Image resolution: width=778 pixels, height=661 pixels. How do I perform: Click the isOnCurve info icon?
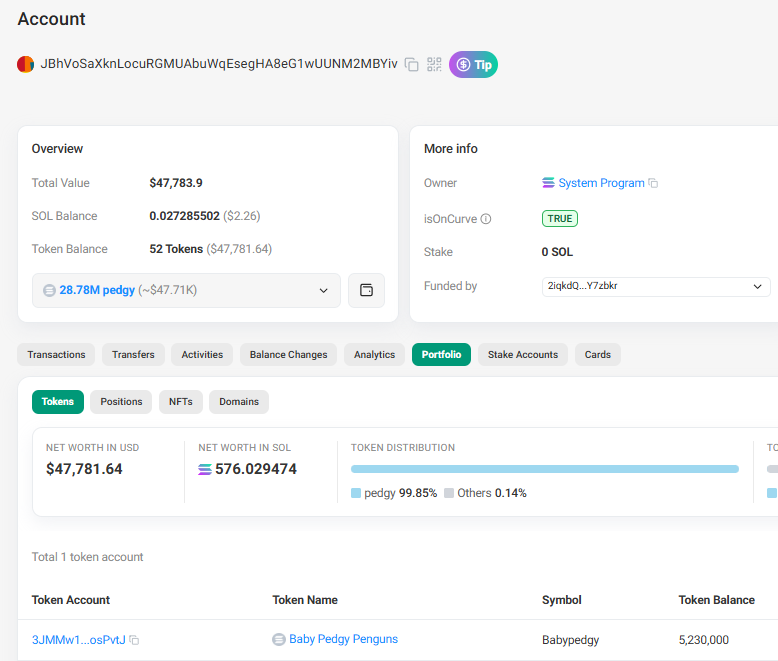[486, 219]
